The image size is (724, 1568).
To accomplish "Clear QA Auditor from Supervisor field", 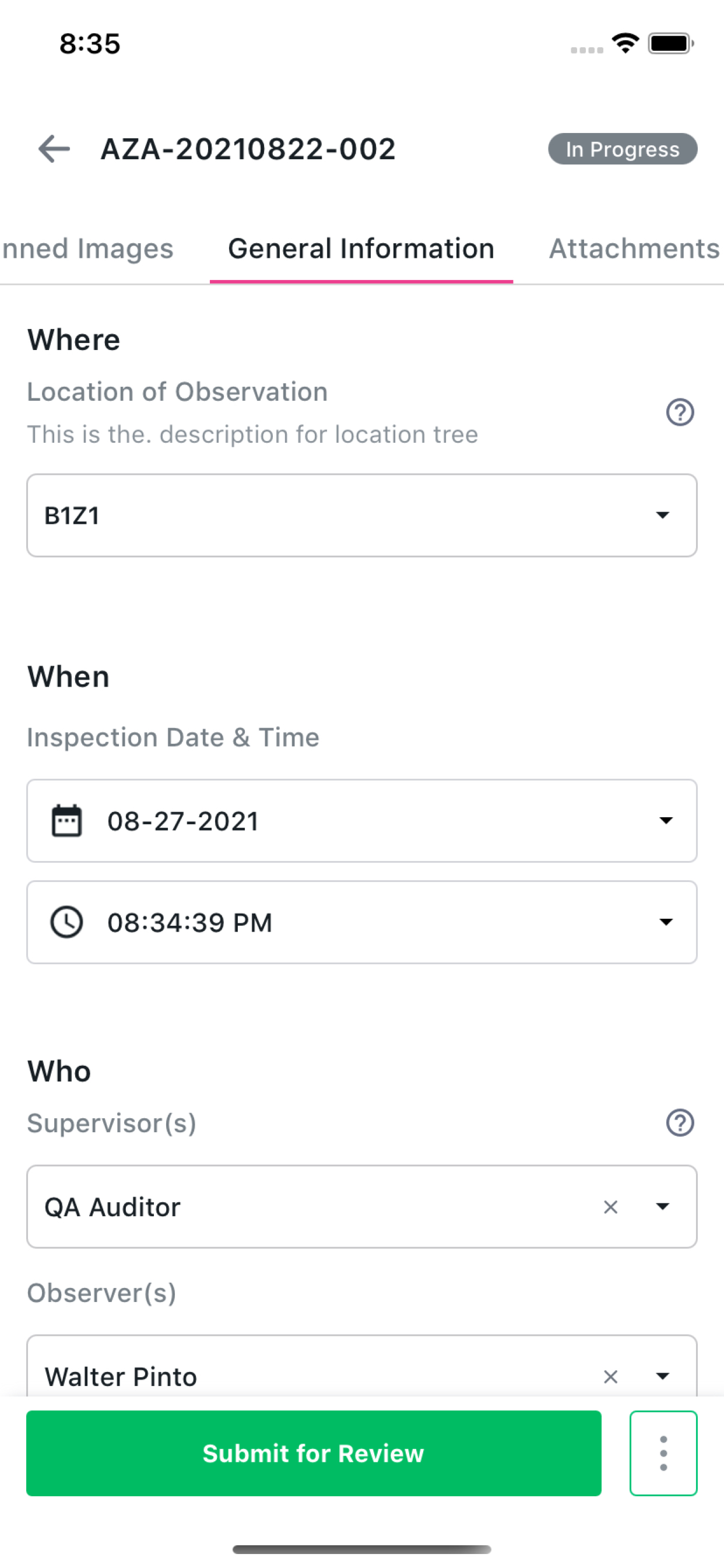I will point(610,1207).
